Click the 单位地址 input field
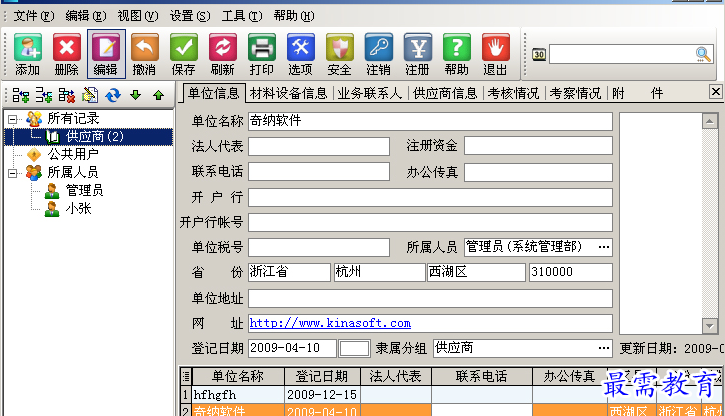Image resolution: width=725 pixels, height=416 pixels. coord(430,298)
